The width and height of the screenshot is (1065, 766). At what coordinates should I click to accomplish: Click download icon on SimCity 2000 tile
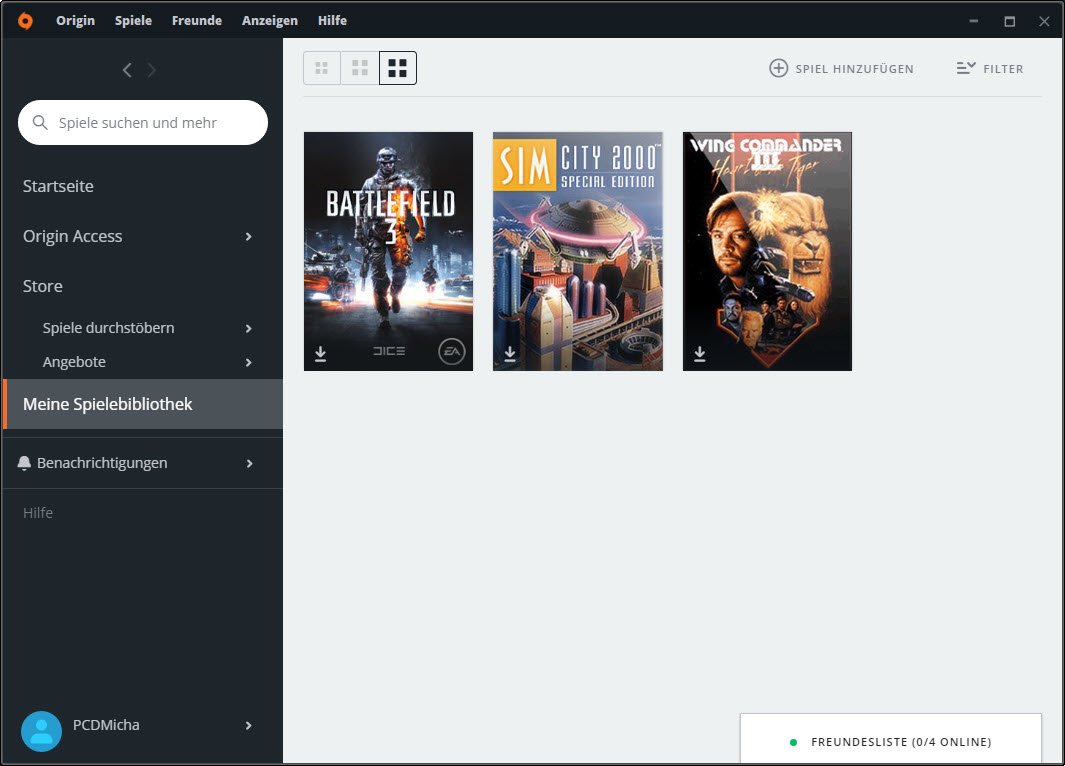(510, 354)
